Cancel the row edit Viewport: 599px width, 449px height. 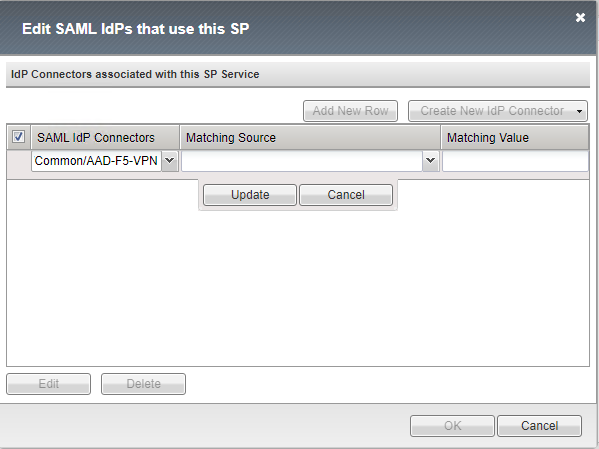pyautogui.click(x=346, y=195)
